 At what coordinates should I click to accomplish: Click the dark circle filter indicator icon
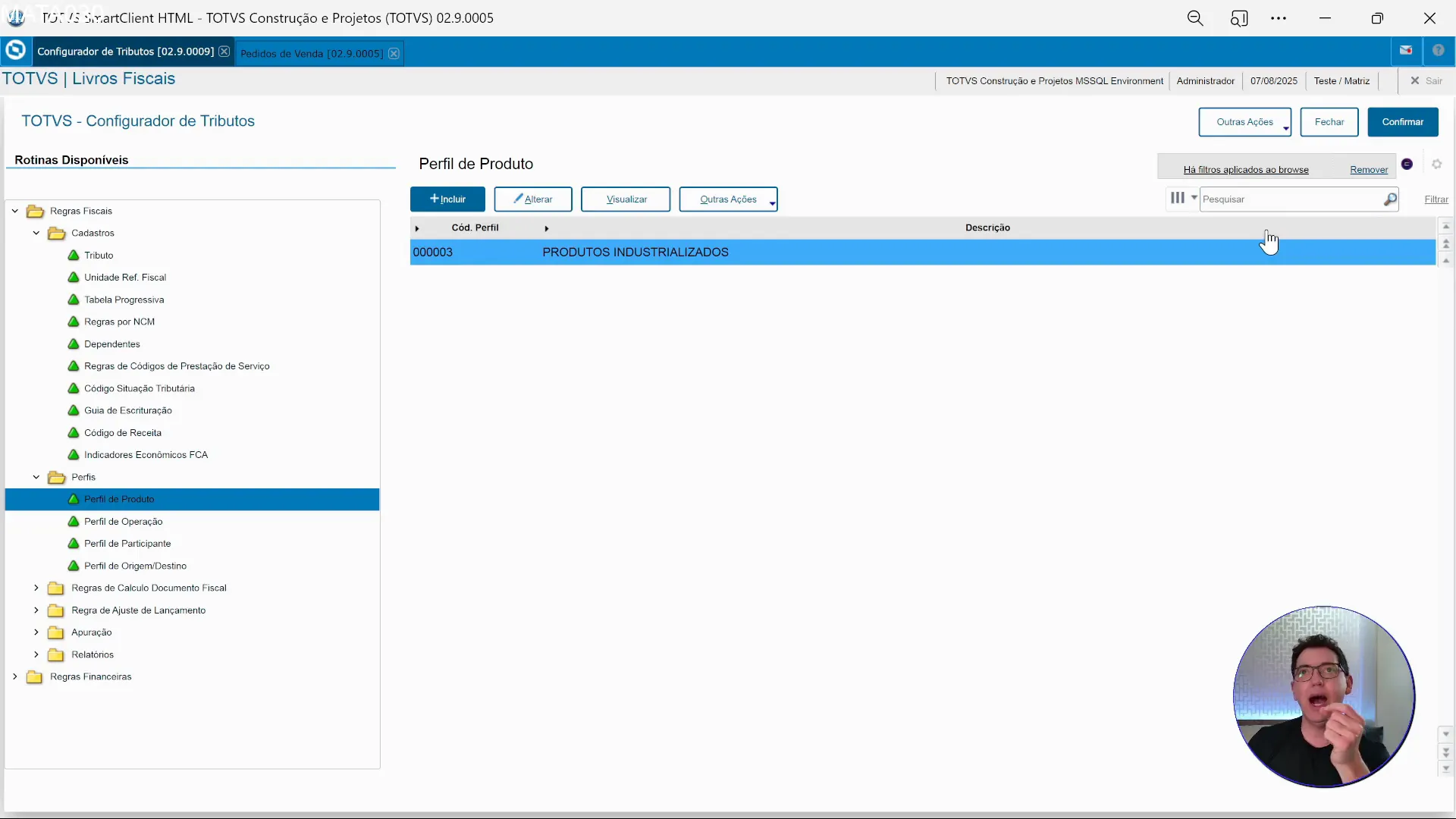[x=1407, y=165]
